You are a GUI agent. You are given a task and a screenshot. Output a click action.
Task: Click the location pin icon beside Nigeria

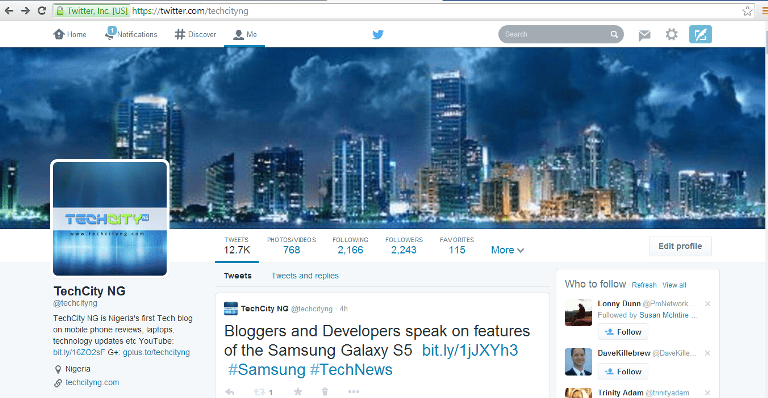58,370
